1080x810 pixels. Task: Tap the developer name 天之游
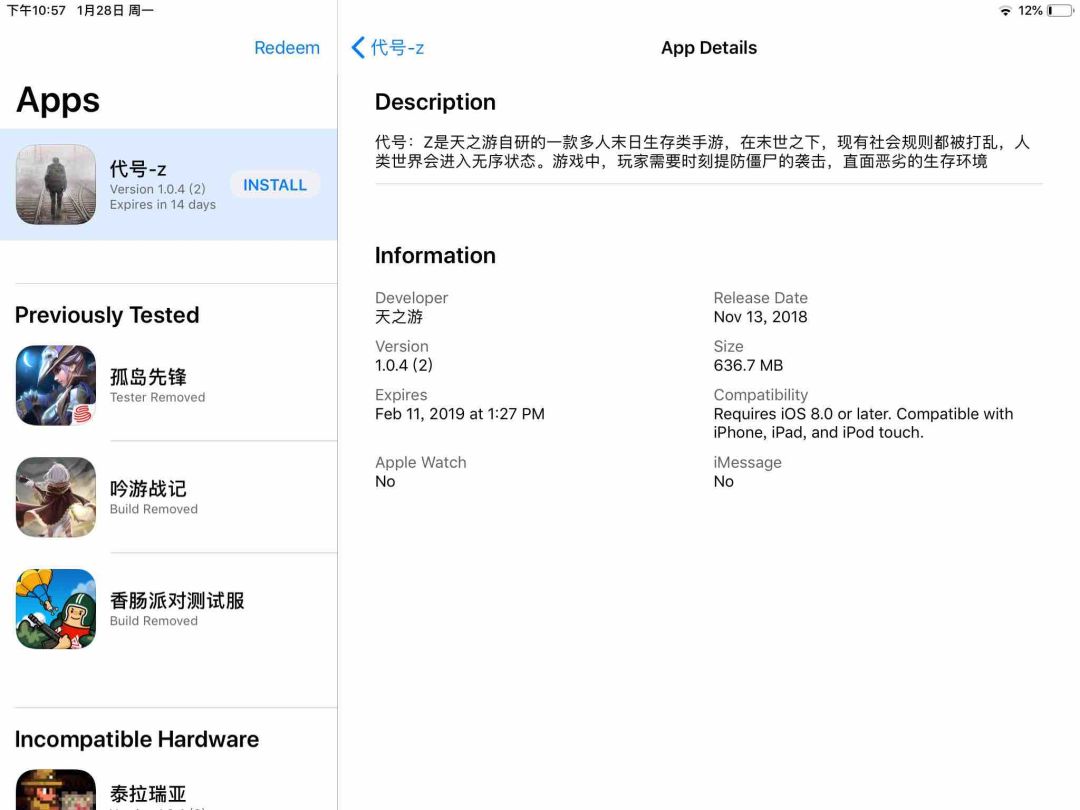click(x=399, y=317)
